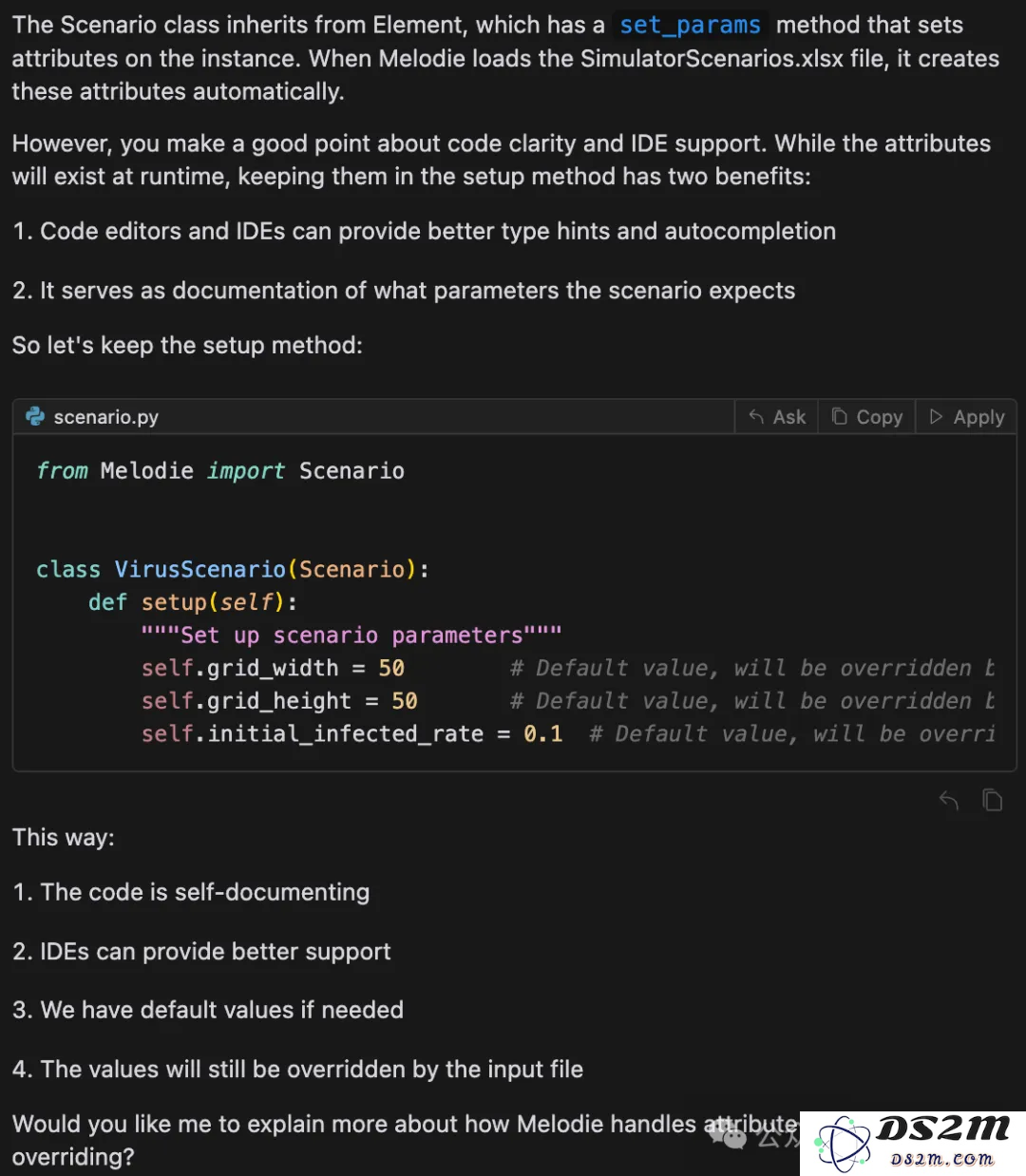Click the copy message icon below code block

(992, 801)
